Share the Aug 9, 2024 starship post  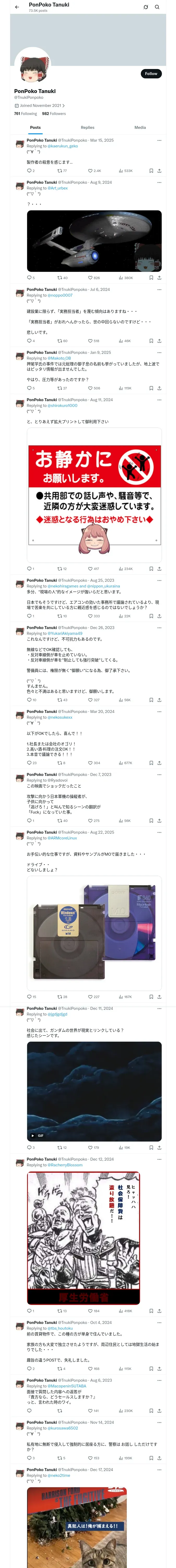click(x=159, y=278)
